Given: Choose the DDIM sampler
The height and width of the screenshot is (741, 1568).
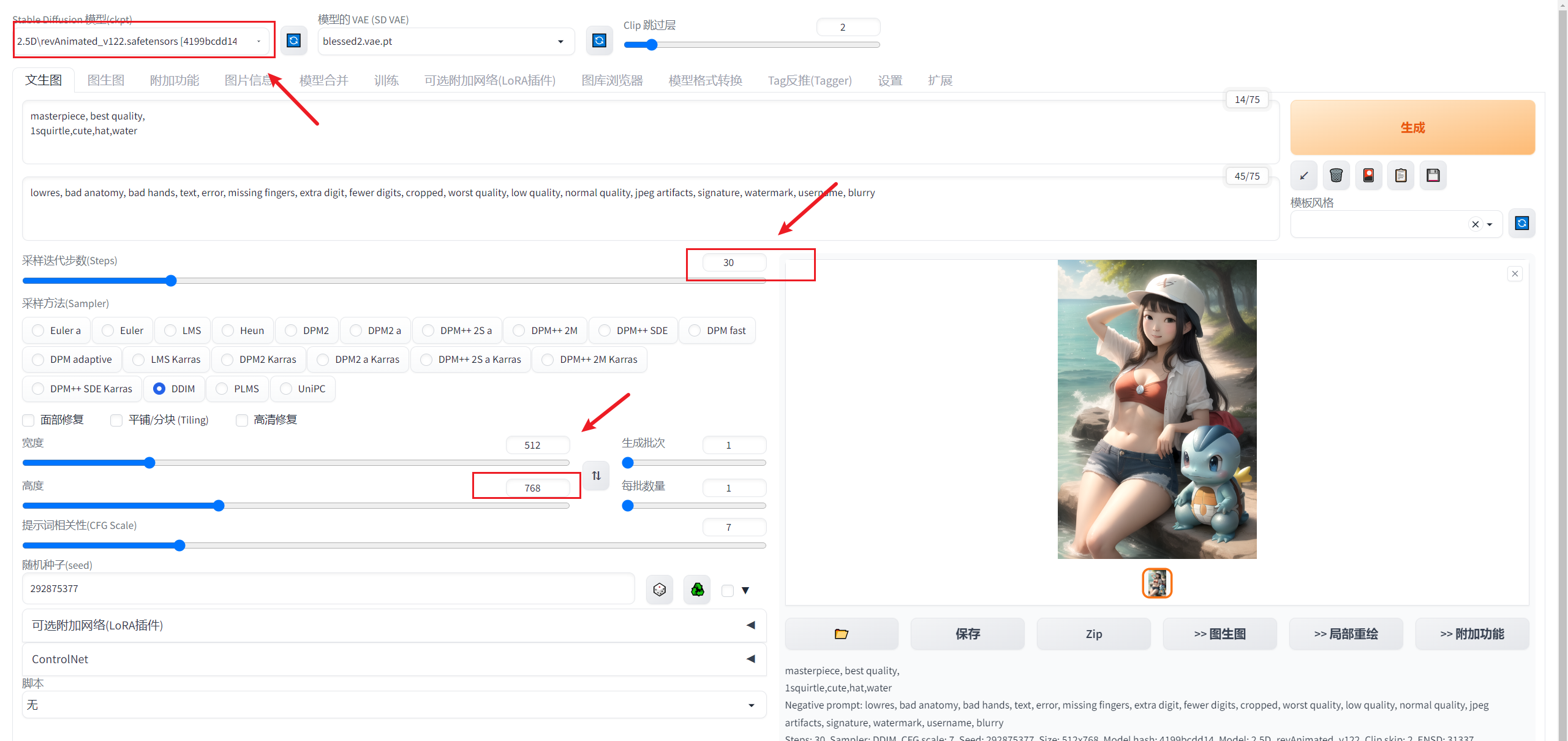Looking at the screenshot, I should 175,389.
